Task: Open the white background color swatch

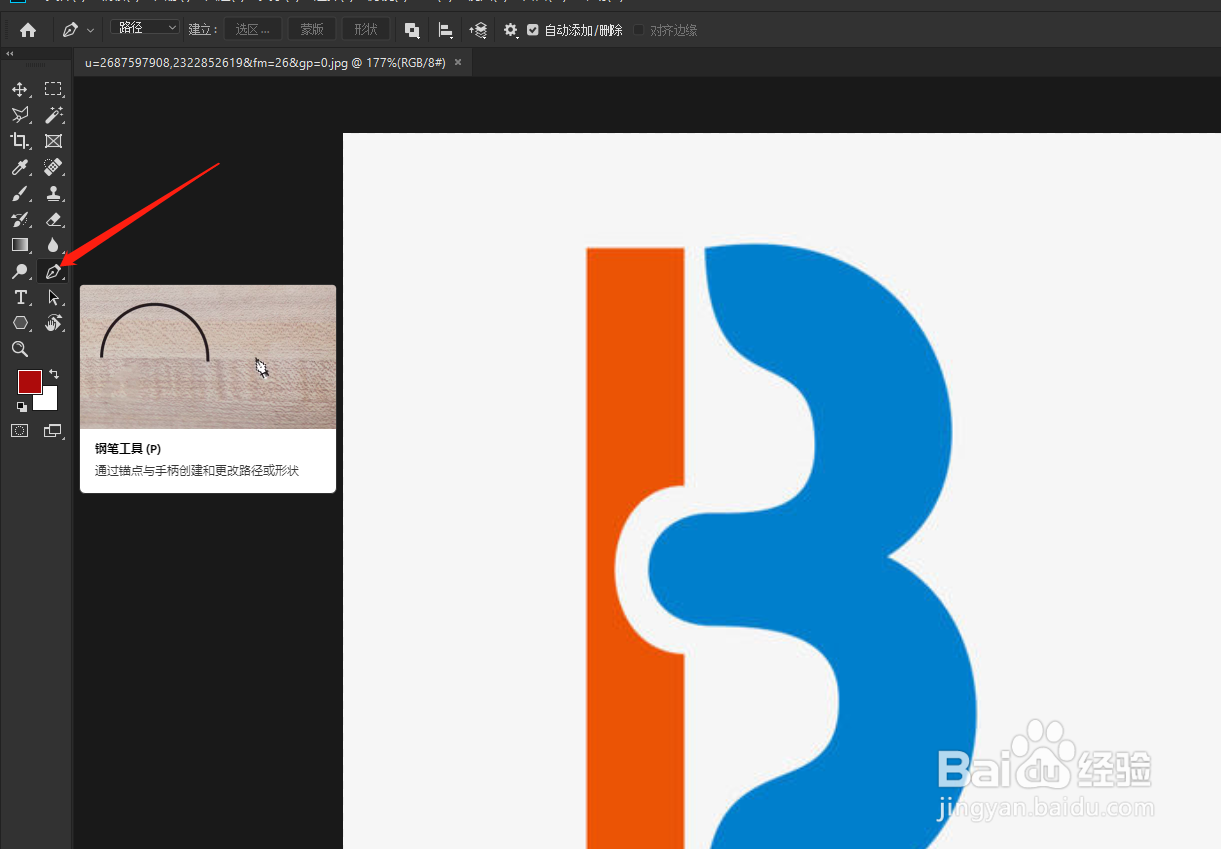Action: tap(48, 402)
